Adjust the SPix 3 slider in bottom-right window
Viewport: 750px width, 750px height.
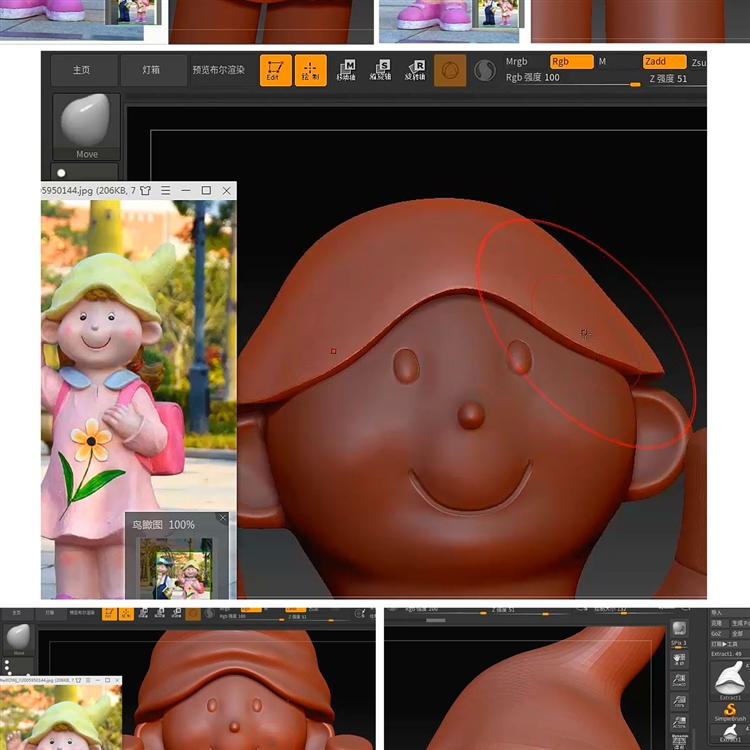coord(679,644)
